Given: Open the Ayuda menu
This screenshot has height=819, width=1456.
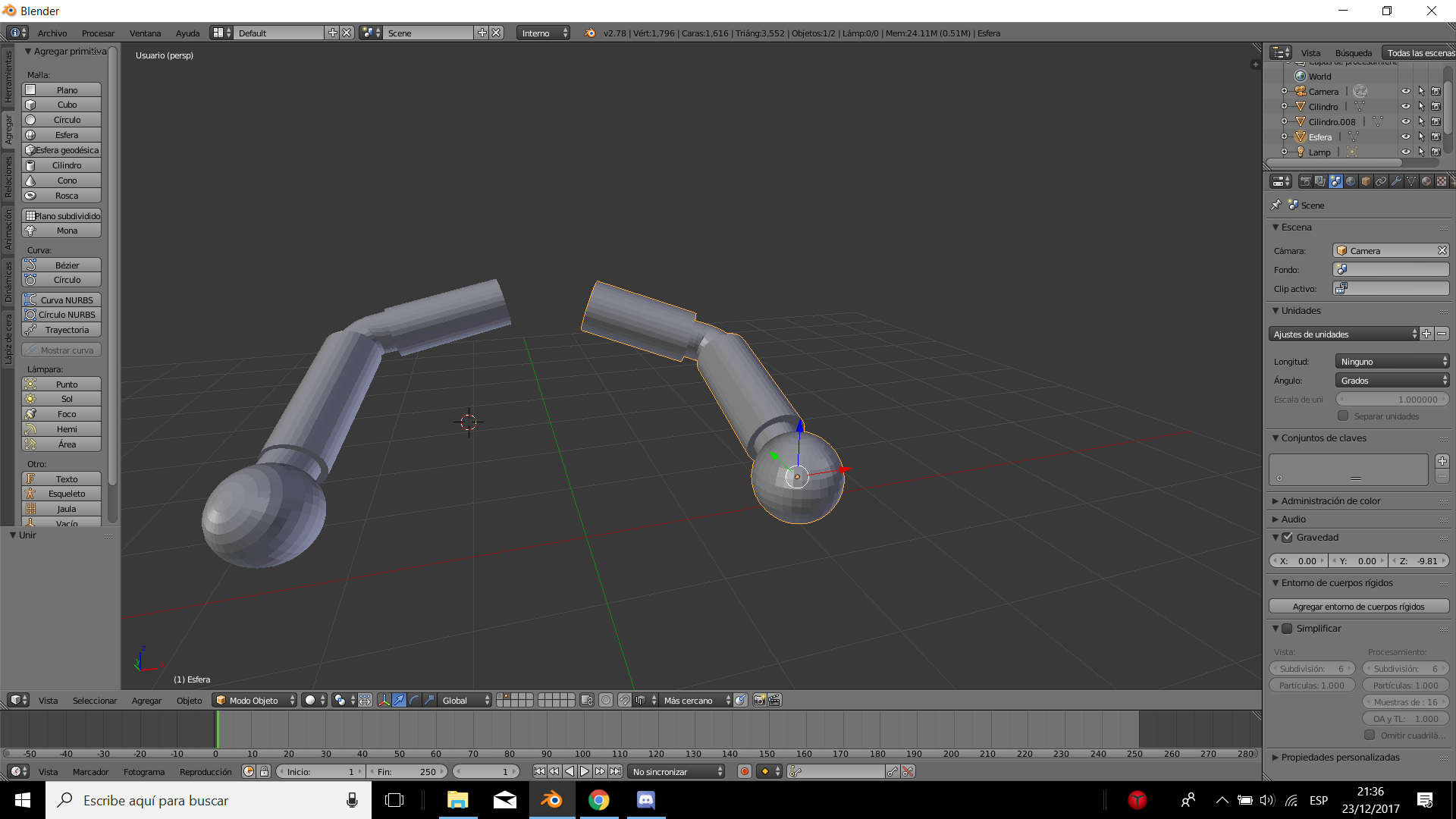Looking at the screenshot, I should [x=187, y=33].
